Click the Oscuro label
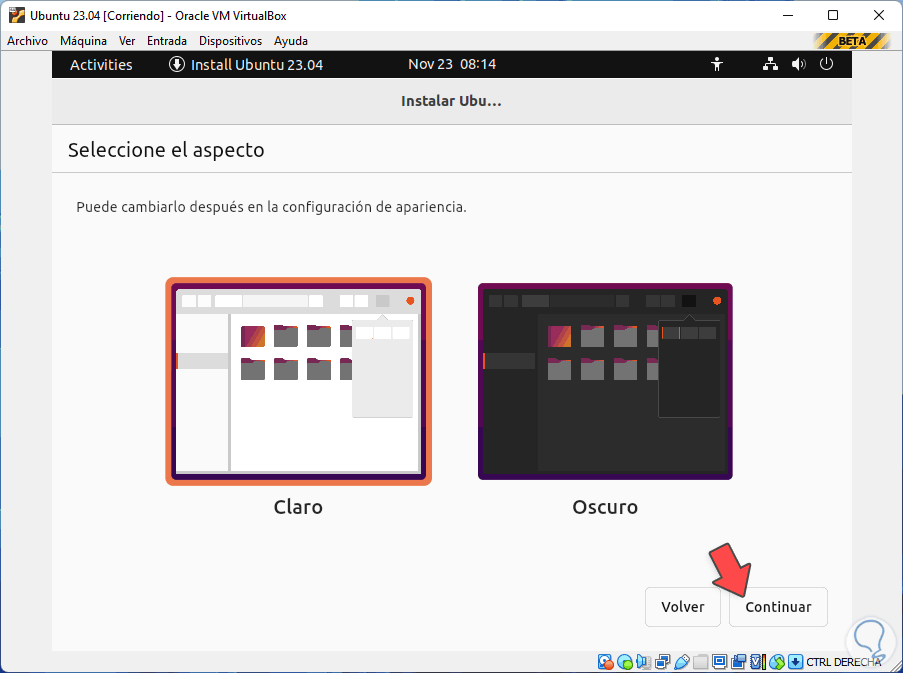 605,507
